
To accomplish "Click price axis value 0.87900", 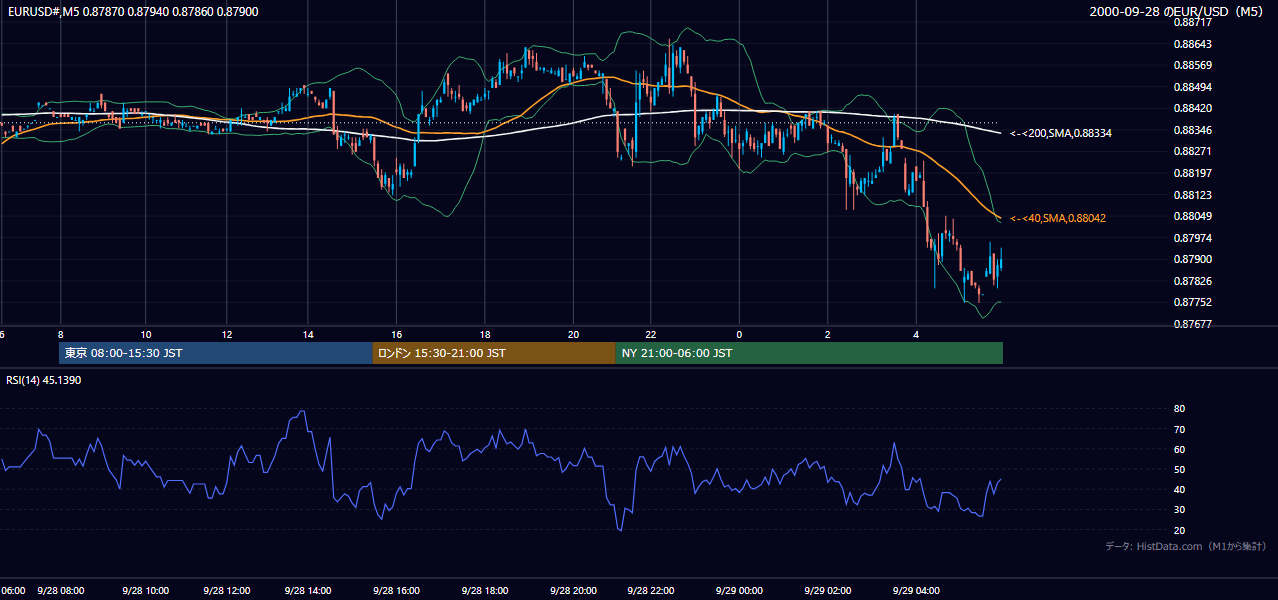I will click(1192, 260).
